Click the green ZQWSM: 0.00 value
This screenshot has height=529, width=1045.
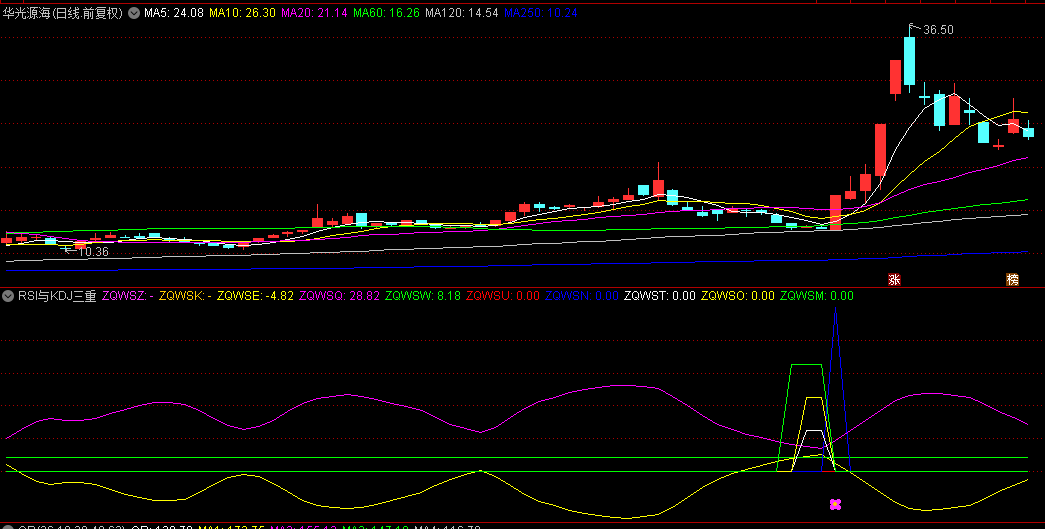pos(817,296)
